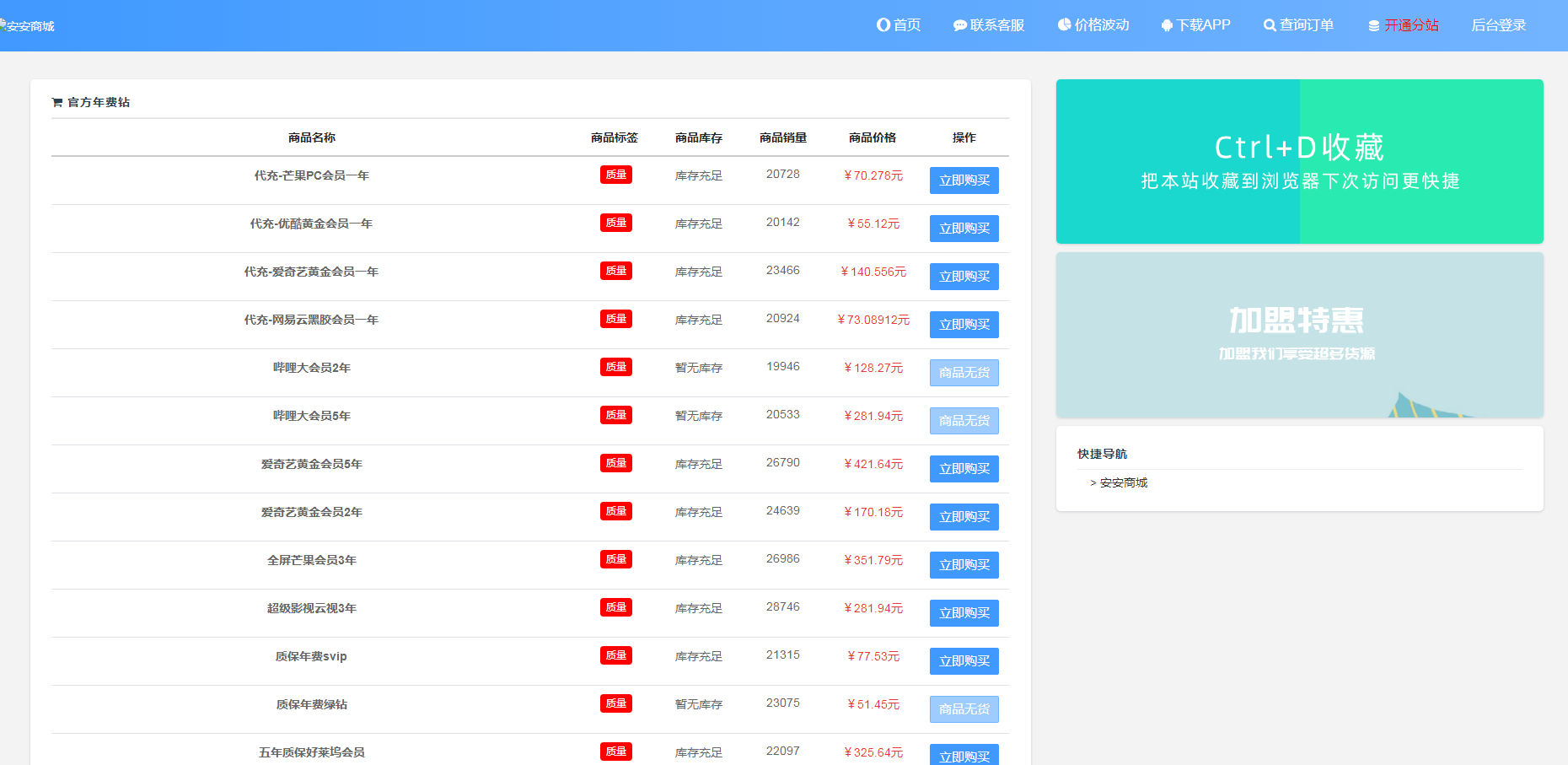Click the magnifier icon for 查询订单
The image size is (1568, 765).
pyautogui.click(x=1269, y=26)
